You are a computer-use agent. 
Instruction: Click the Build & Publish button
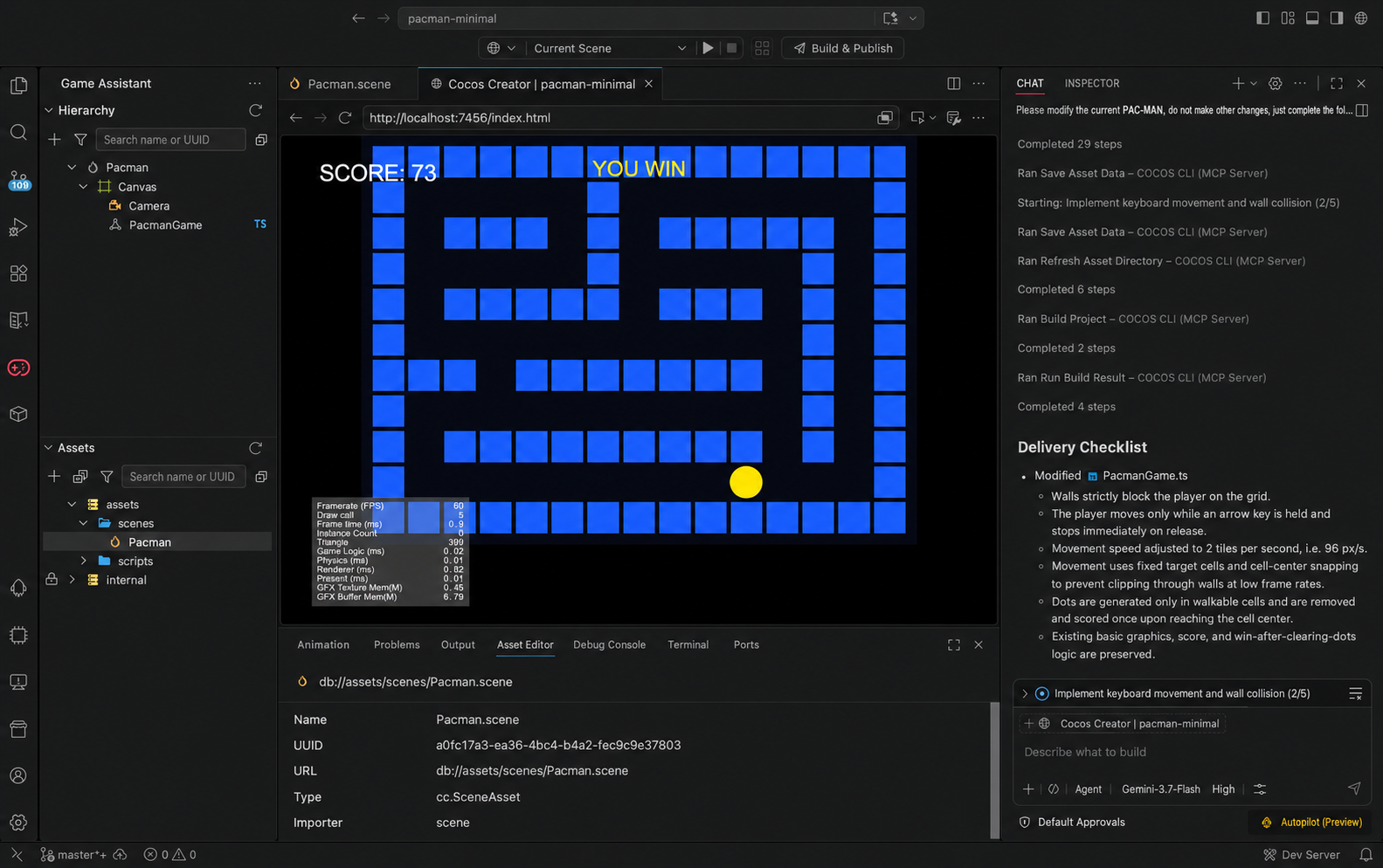tap(842, 48)
